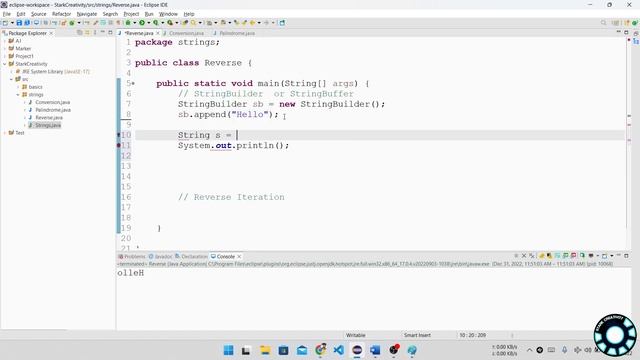Viewport: 640px width, 360px height.
Task: Switch to the Declaration tab
Action: click(x=191, y=256)
